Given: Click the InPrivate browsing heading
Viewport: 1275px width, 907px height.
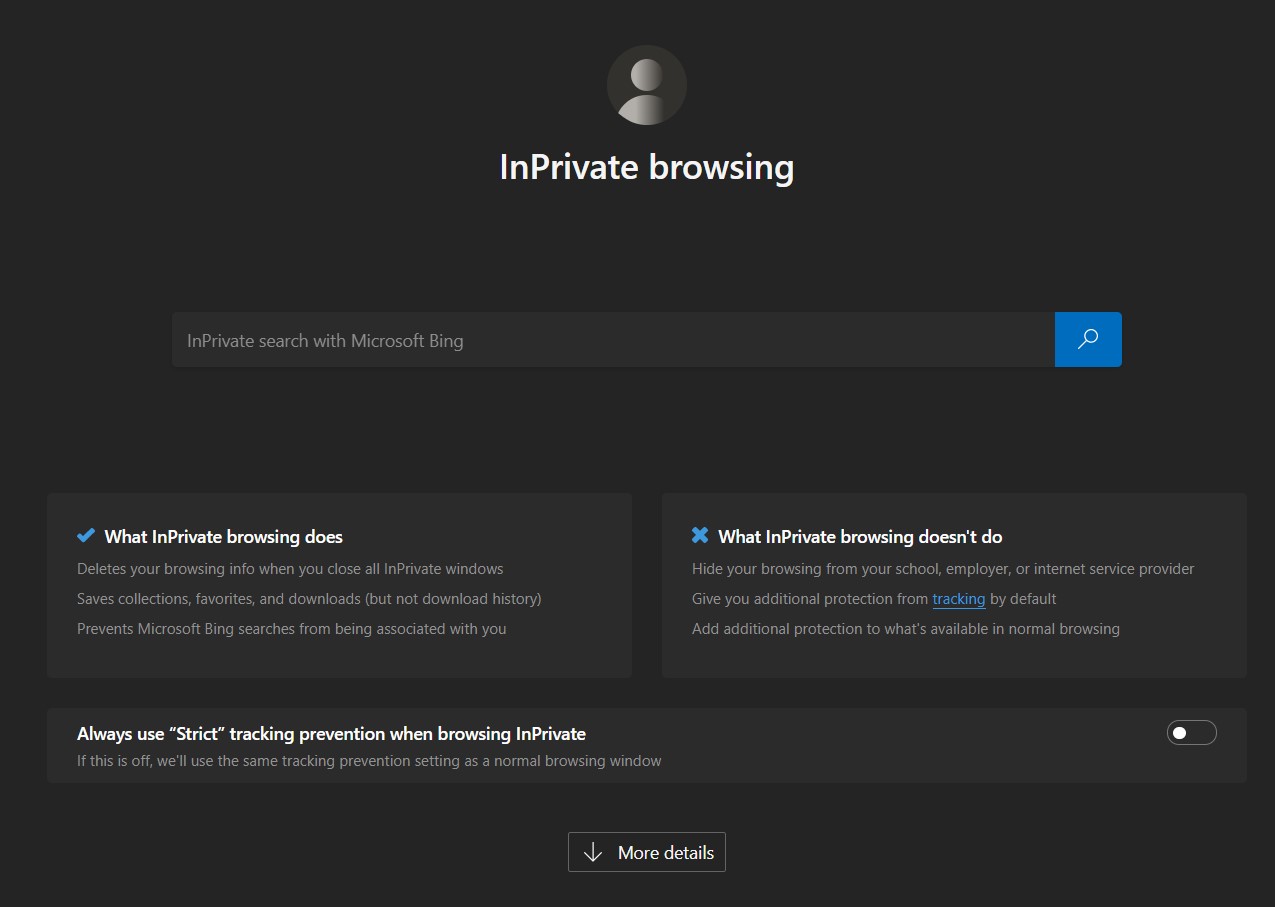Looking at the screenshot, I should [646, 167].
